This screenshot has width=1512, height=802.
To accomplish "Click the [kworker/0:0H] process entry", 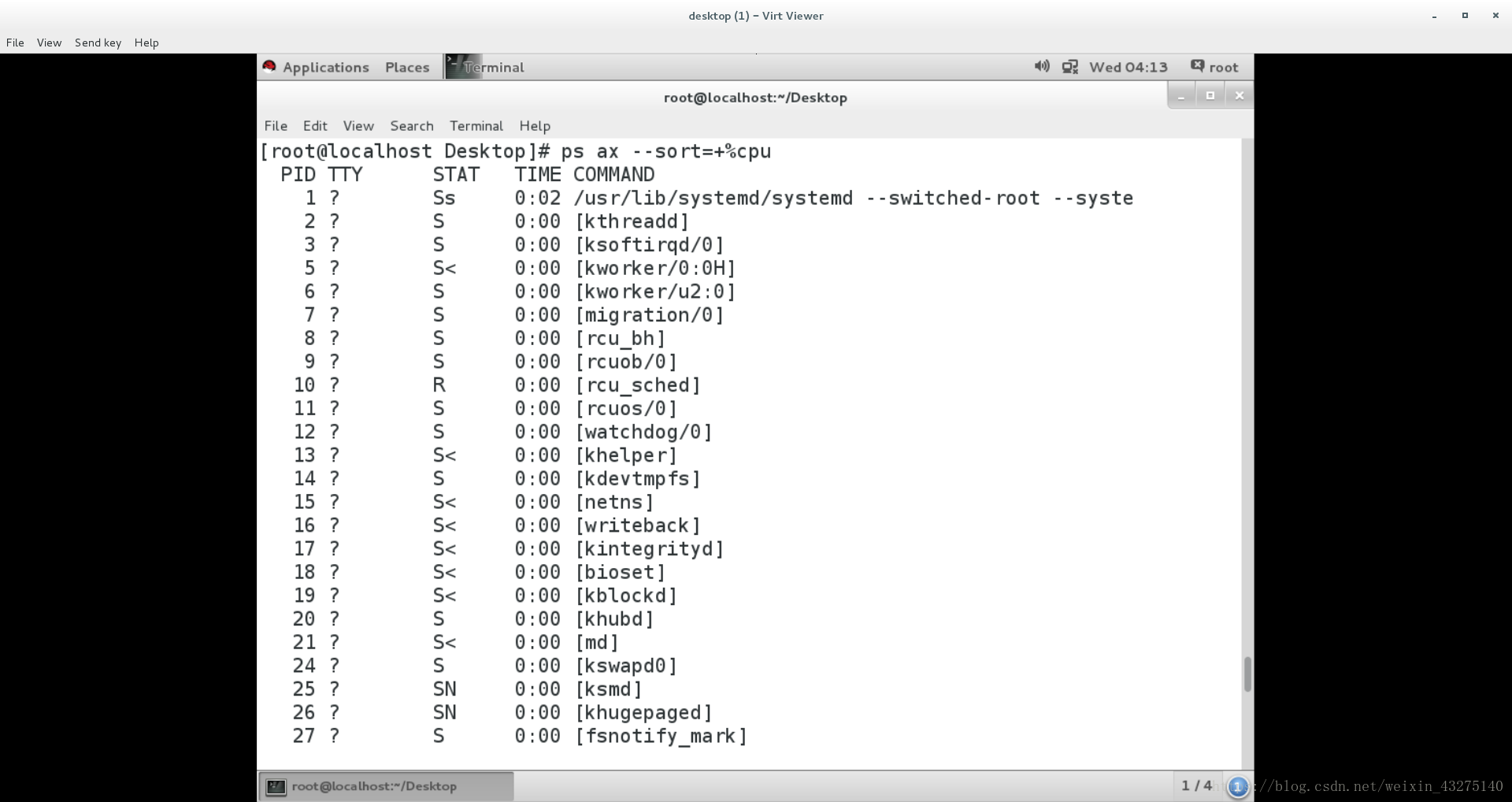I will [655, 269].
